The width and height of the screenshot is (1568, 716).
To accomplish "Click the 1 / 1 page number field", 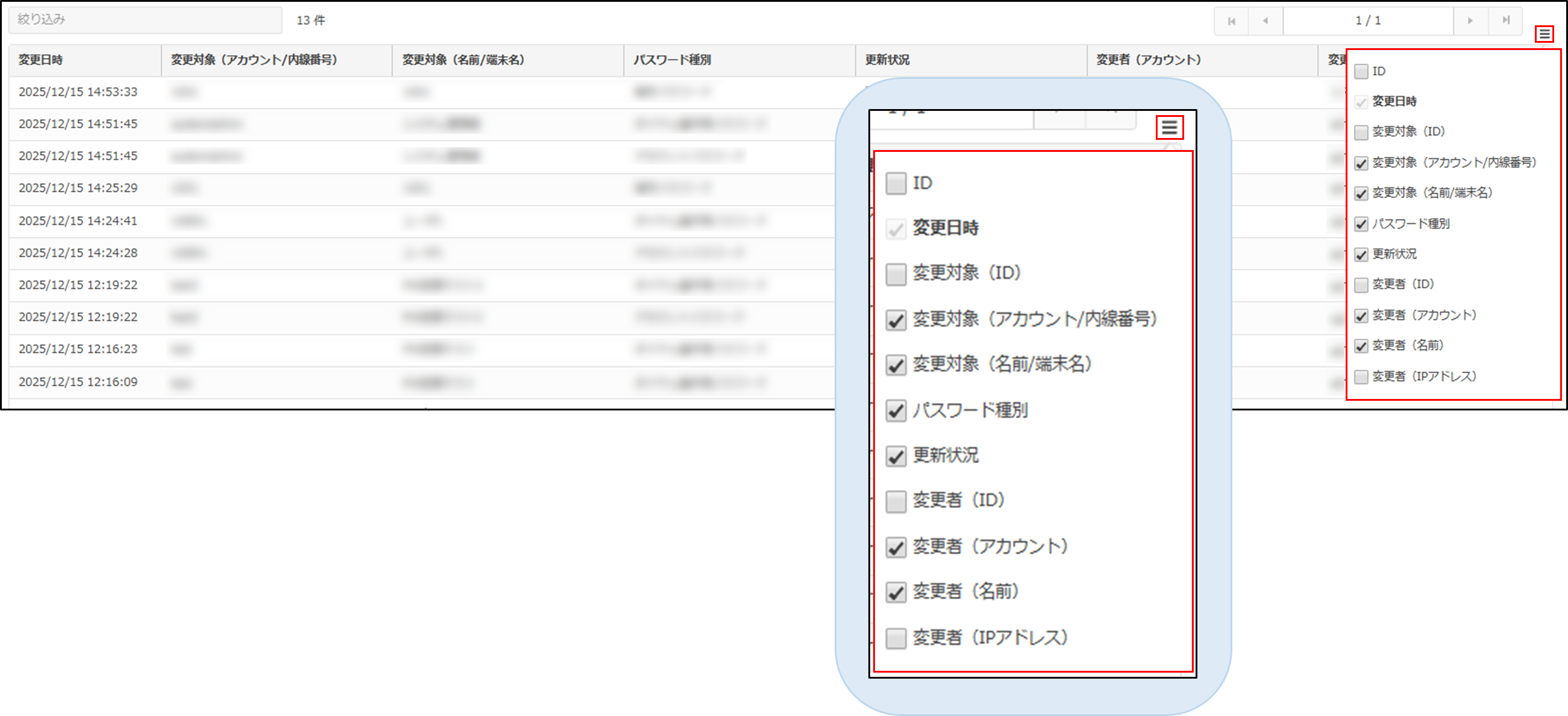I will [x=1368, y=21].
